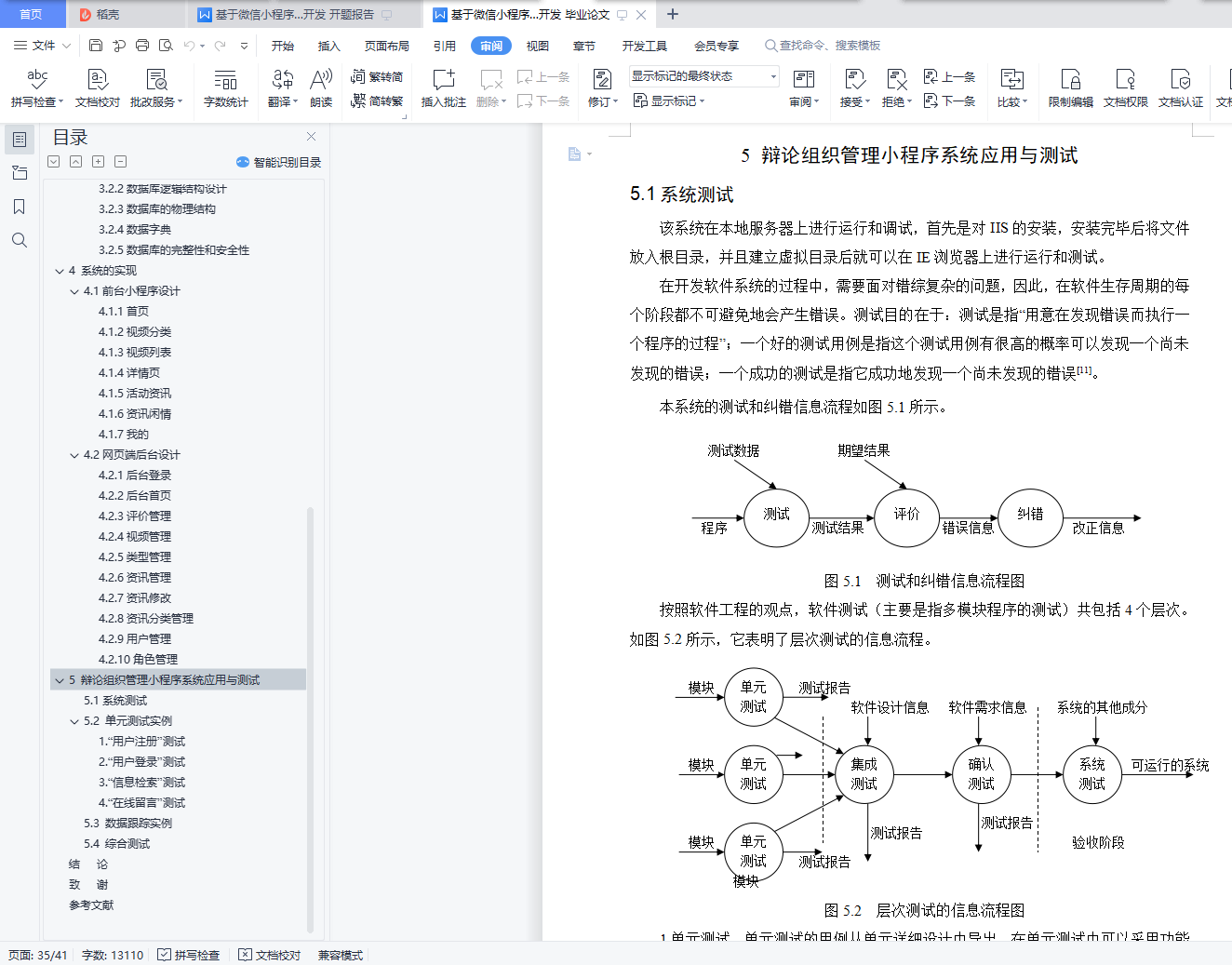Click 字数: 13110 in the status bar
The image size is (1232, 965).
(x=113, y=955)
